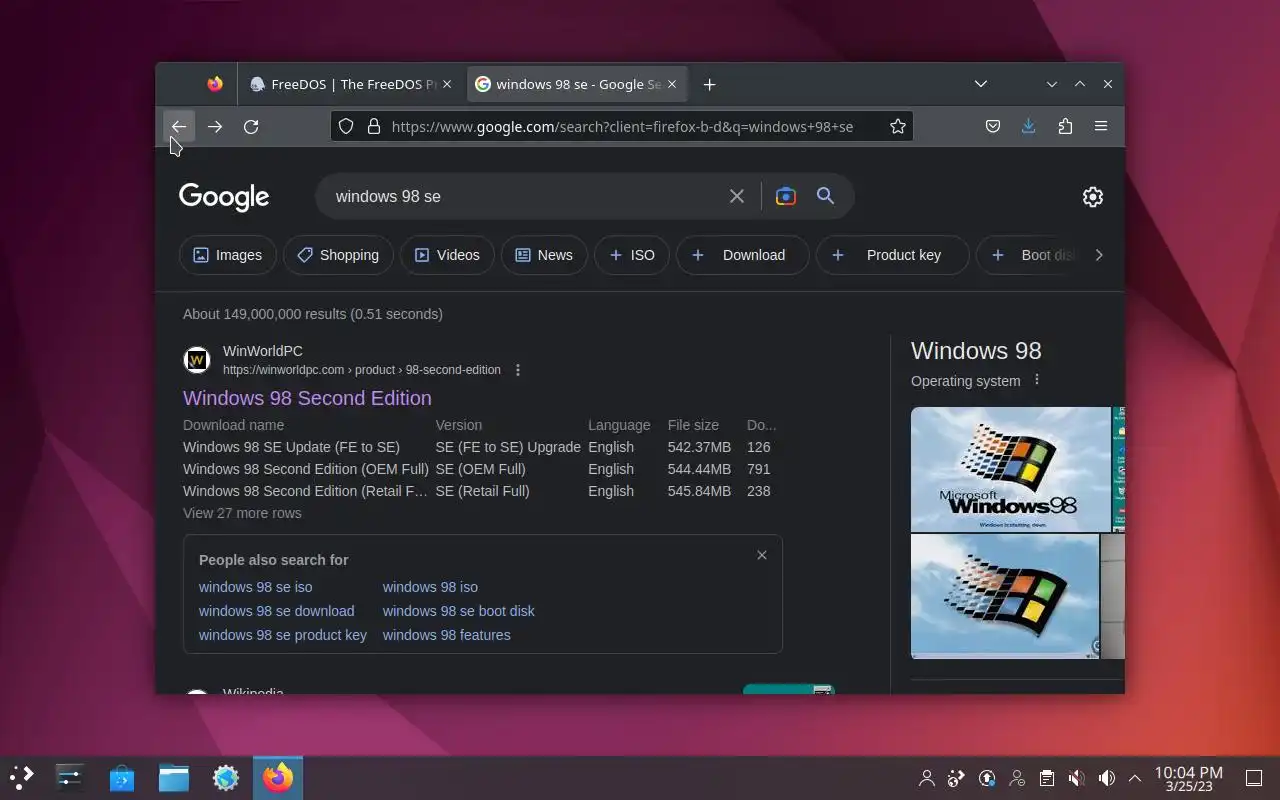Dismiss the People also search for box
The height and width of the screenshot is (800, 1280).
tap(762, 555)
